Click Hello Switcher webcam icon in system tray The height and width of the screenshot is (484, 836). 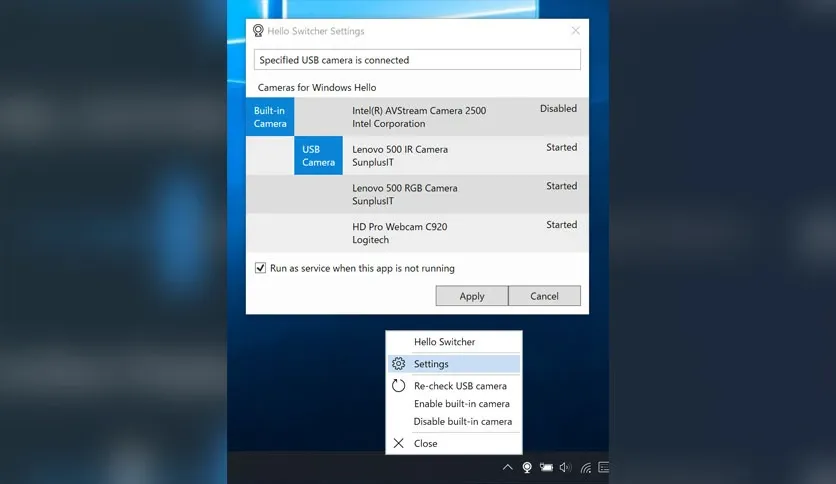(x=527, y=467)
